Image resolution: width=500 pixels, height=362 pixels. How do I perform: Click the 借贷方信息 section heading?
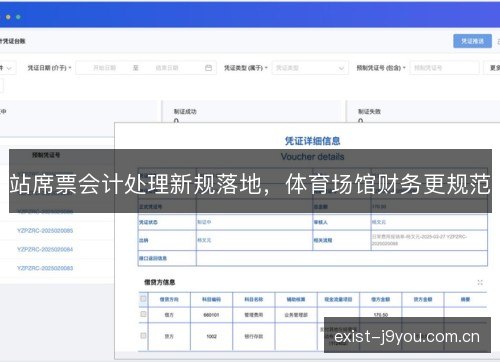click(160, 282)
